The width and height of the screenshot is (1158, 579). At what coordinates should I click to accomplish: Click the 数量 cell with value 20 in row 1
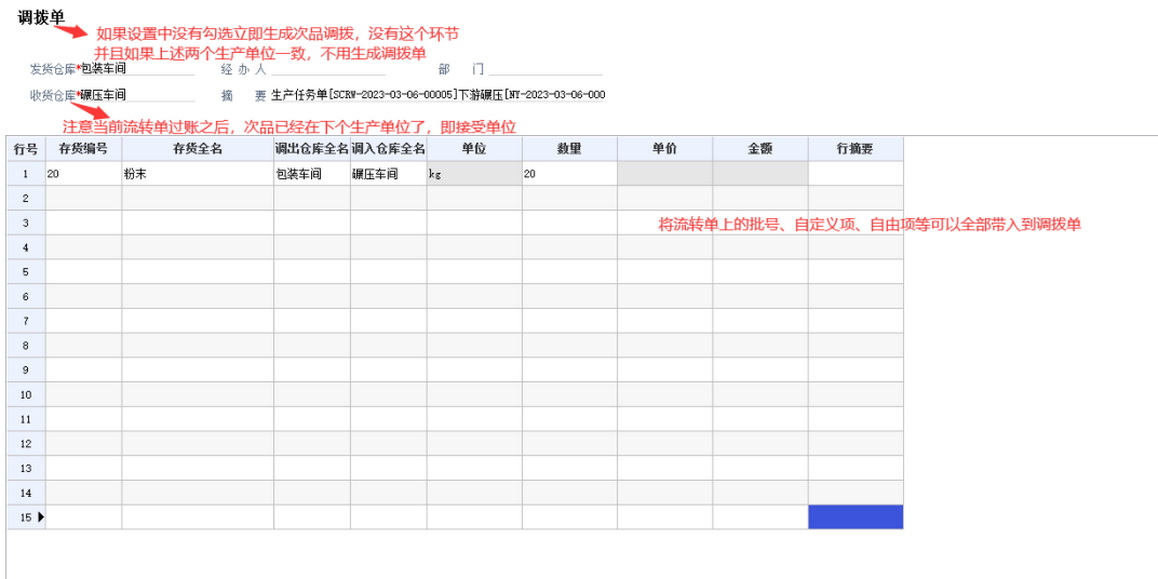pos(569,174)
